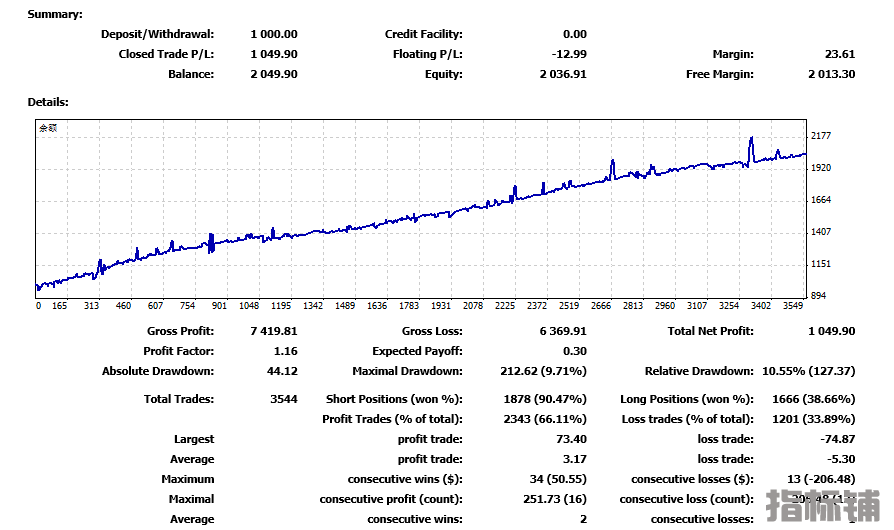Click the 1783 tick on the X axis
This screenshot has height=530, width=894.
408,306
